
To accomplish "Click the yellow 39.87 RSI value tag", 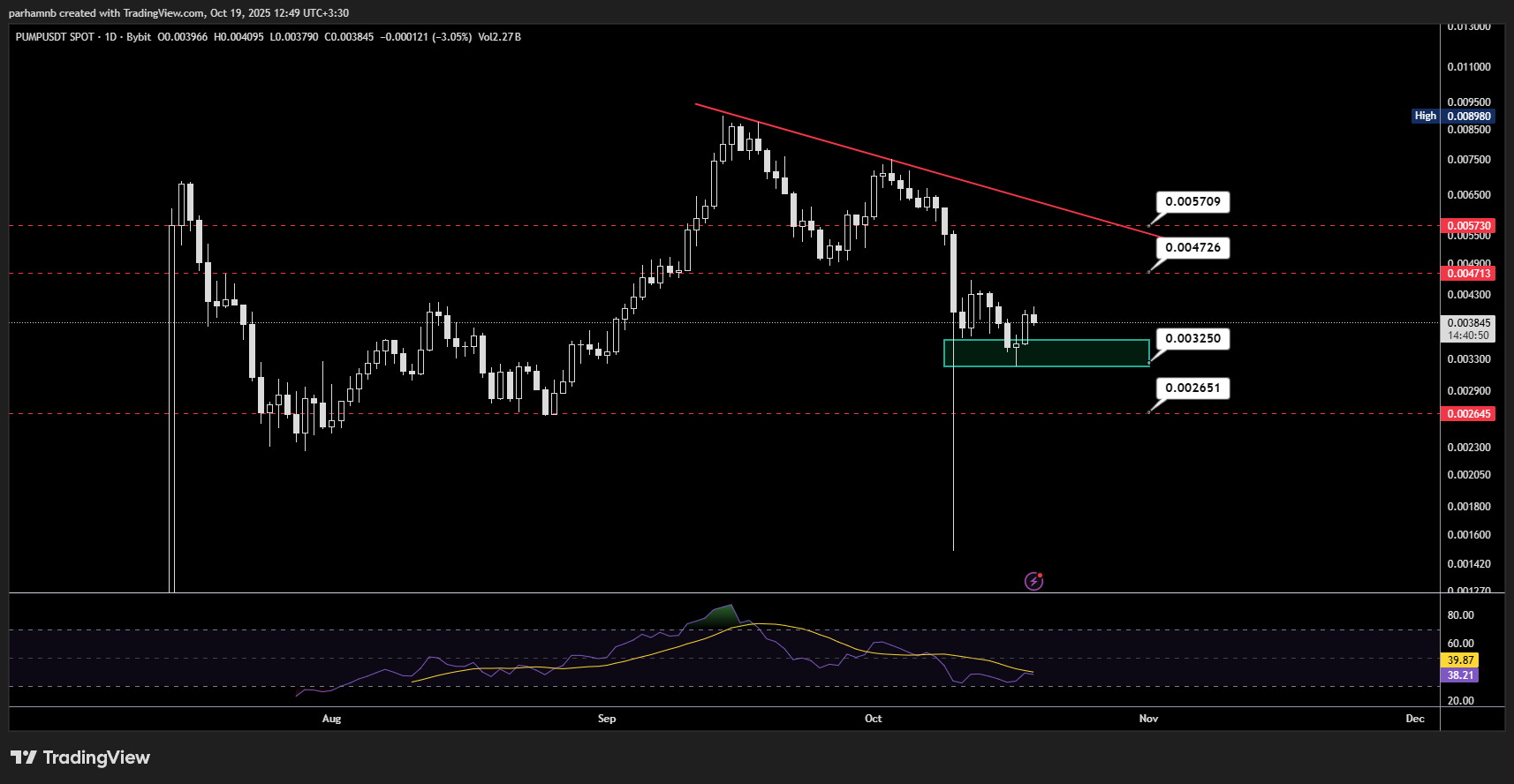I will click(1460, 660).
